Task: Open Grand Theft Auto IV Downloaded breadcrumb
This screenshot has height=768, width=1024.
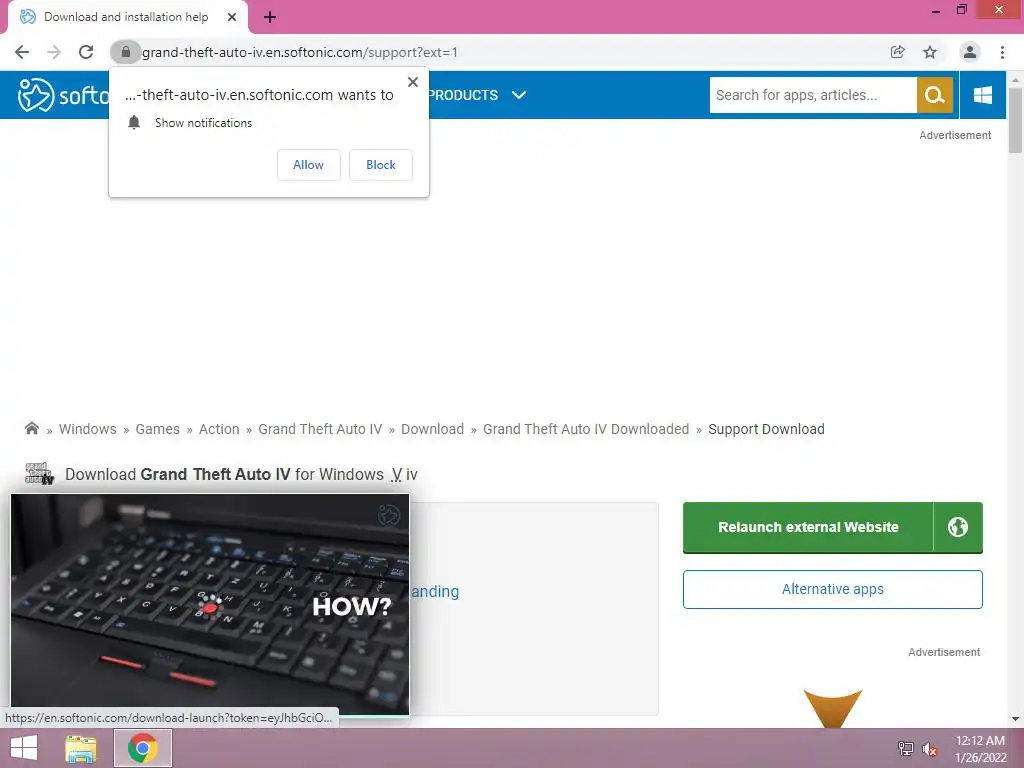Action: click(586, 429)
